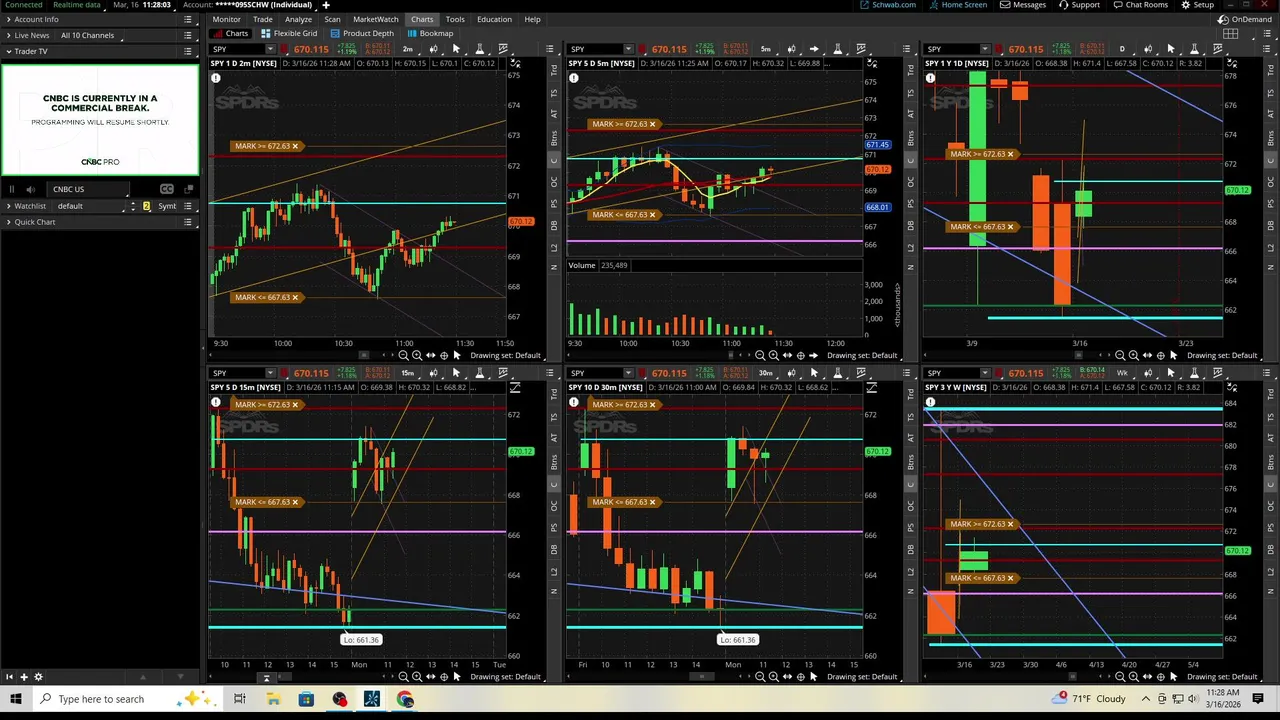Screen dimensions: 1280x720
Task: Zoom in on the SPY weekly chart
Action: [1133, 677]
